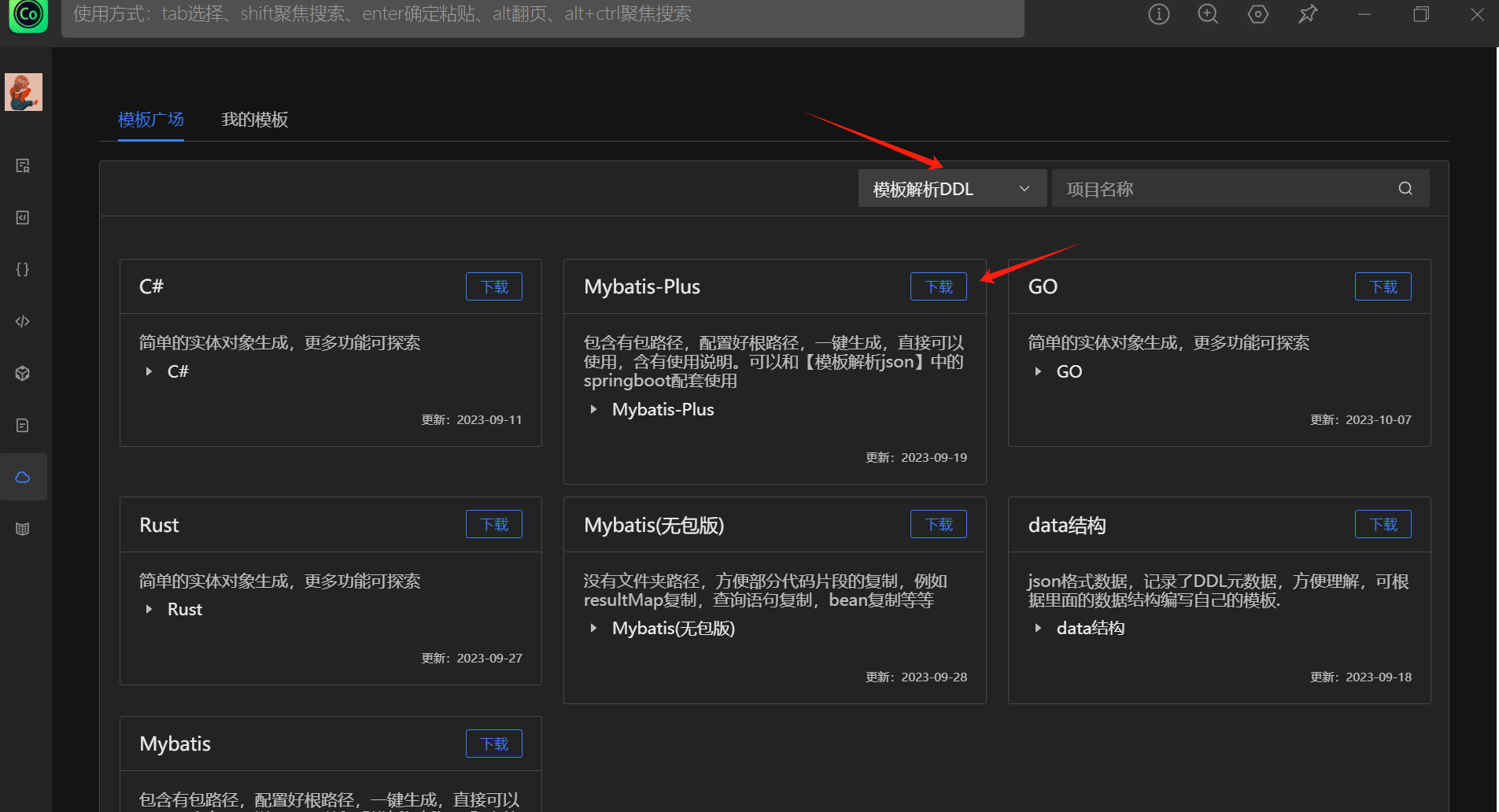The image size is (1499, 812).
Task: Click the 更新: 2023-09-27 date text
Action: coord(471,658)
